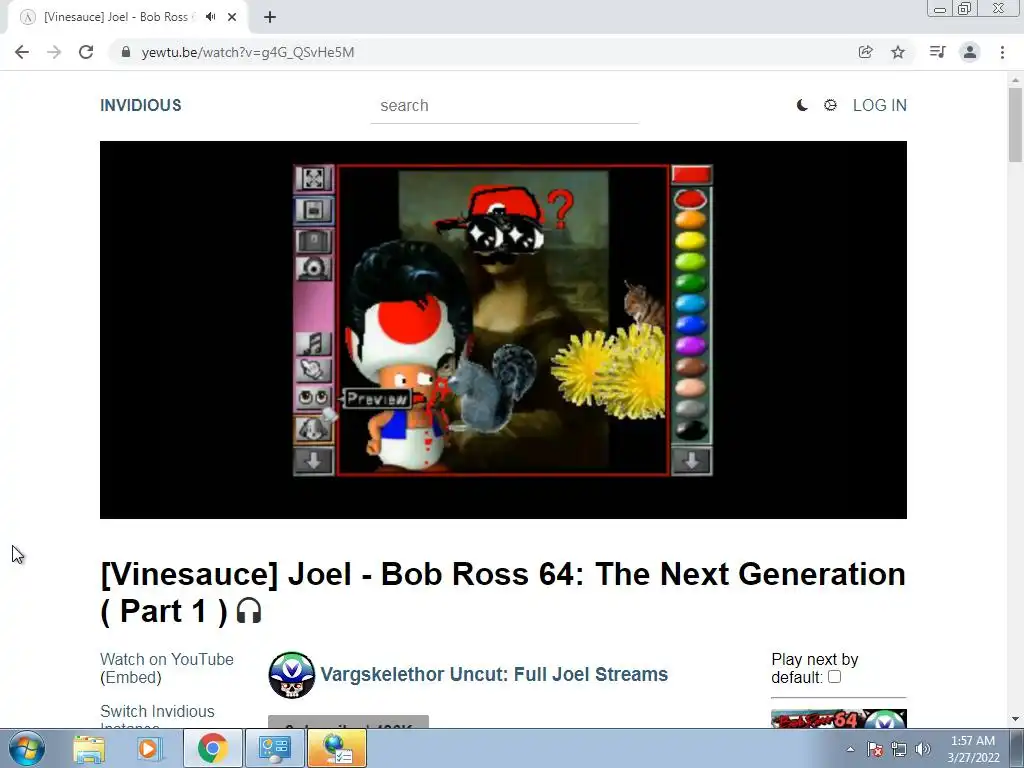Click the LOG IN link
Screen dimensions: 1024x768
coord(880,105)
